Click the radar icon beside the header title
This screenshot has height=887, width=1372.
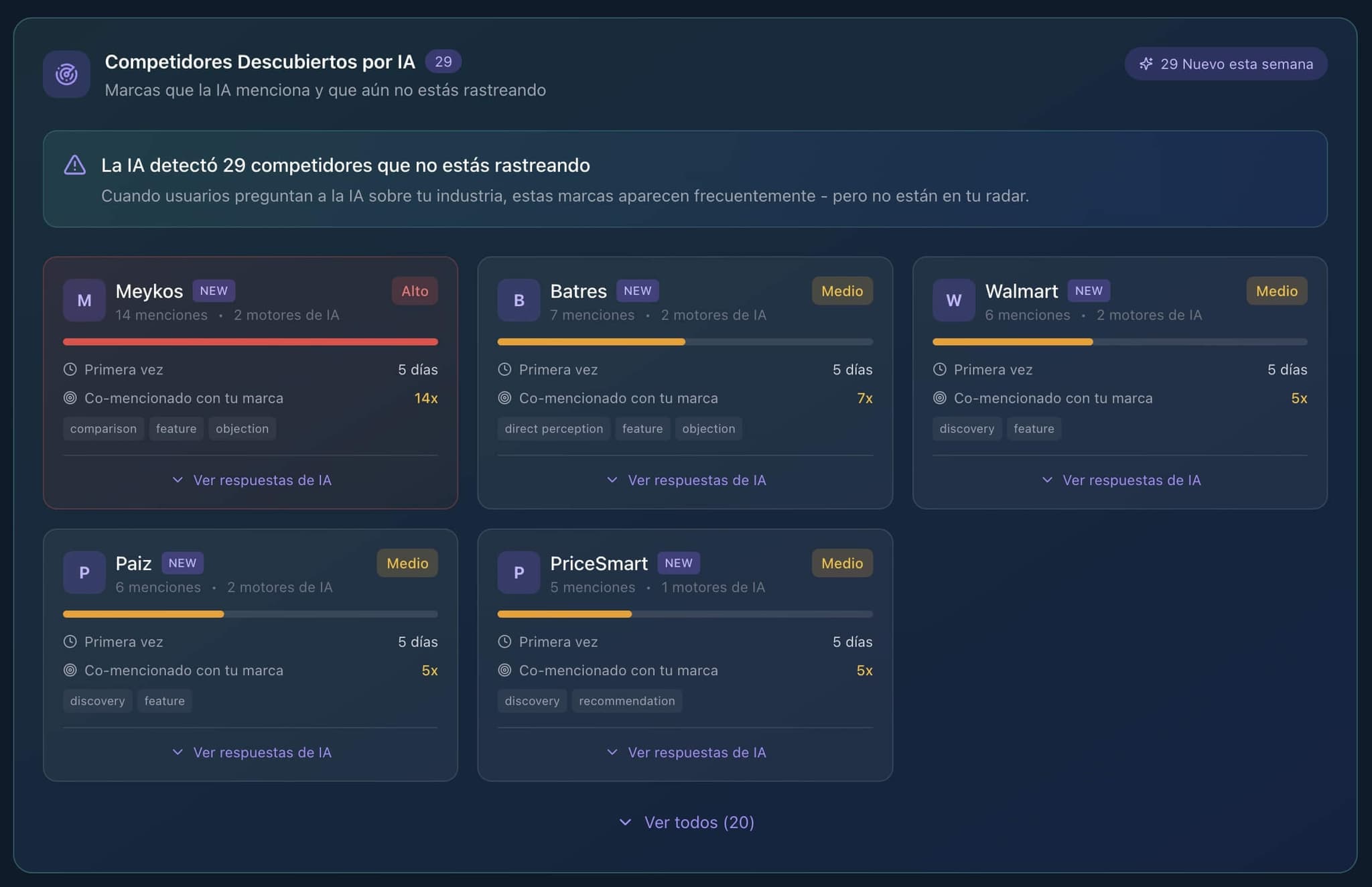click(66, 74)
